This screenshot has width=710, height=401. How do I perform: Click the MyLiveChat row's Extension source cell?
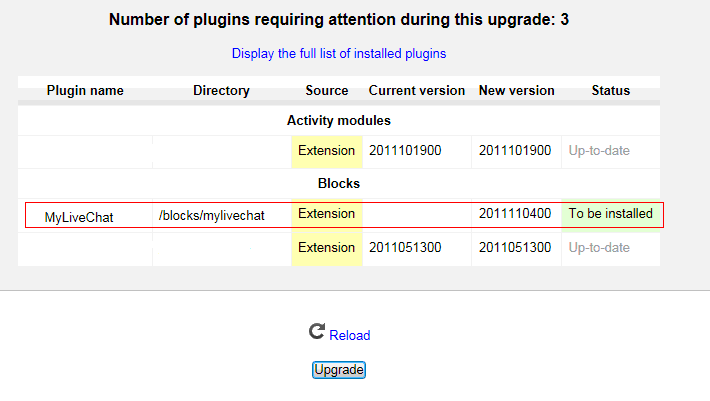click(x=327, y=214)
